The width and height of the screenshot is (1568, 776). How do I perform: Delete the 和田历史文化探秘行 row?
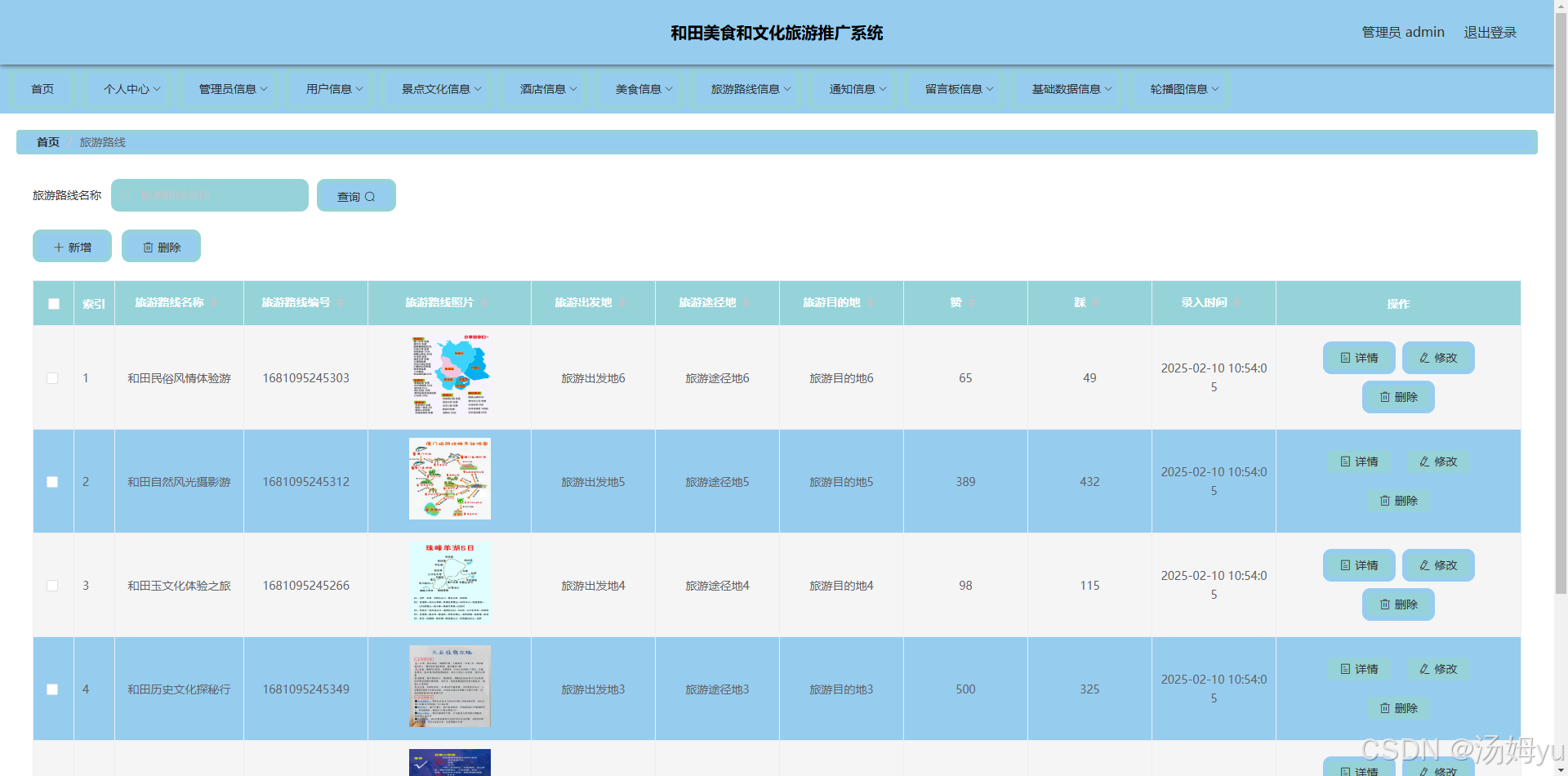pyautogui.click(x=1398, y=708)
